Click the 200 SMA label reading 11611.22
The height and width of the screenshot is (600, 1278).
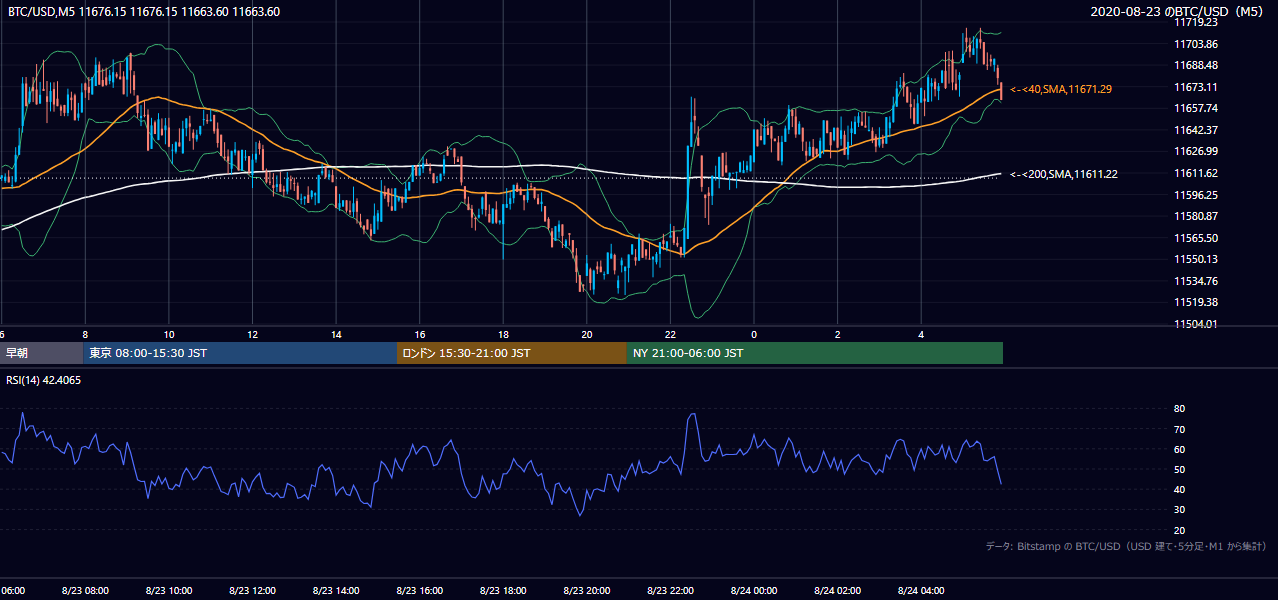(1064, 174)
